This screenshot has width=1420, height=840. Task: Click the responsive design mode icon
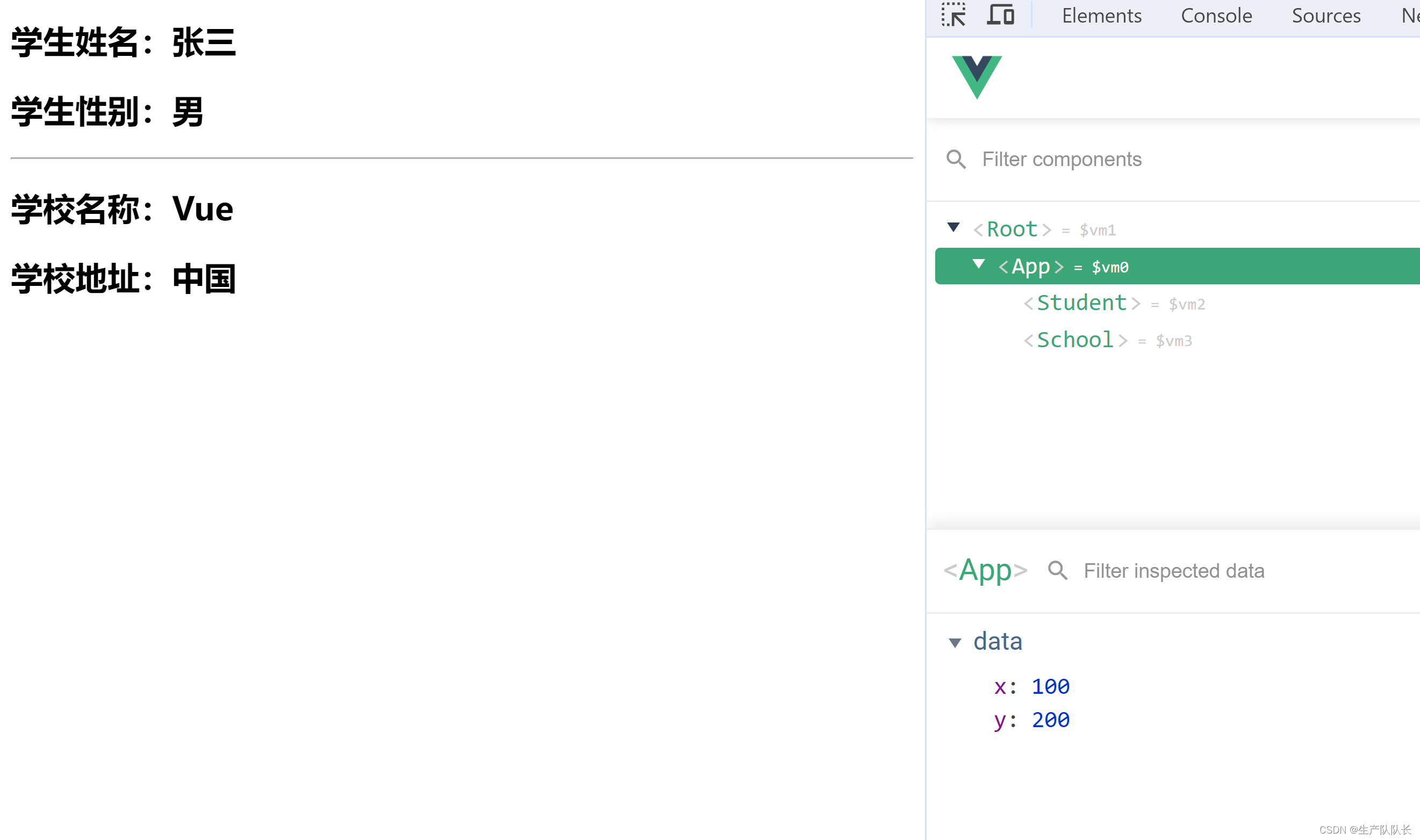1001,14
